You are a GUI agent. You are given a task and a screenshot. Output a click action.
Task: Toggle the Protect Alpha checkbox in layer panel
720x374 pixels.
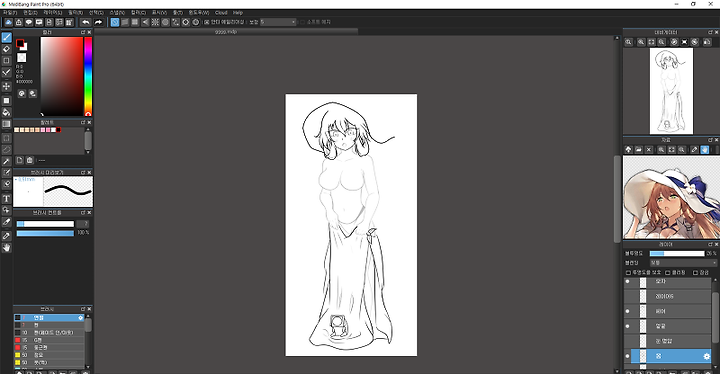tap(628, 273)
